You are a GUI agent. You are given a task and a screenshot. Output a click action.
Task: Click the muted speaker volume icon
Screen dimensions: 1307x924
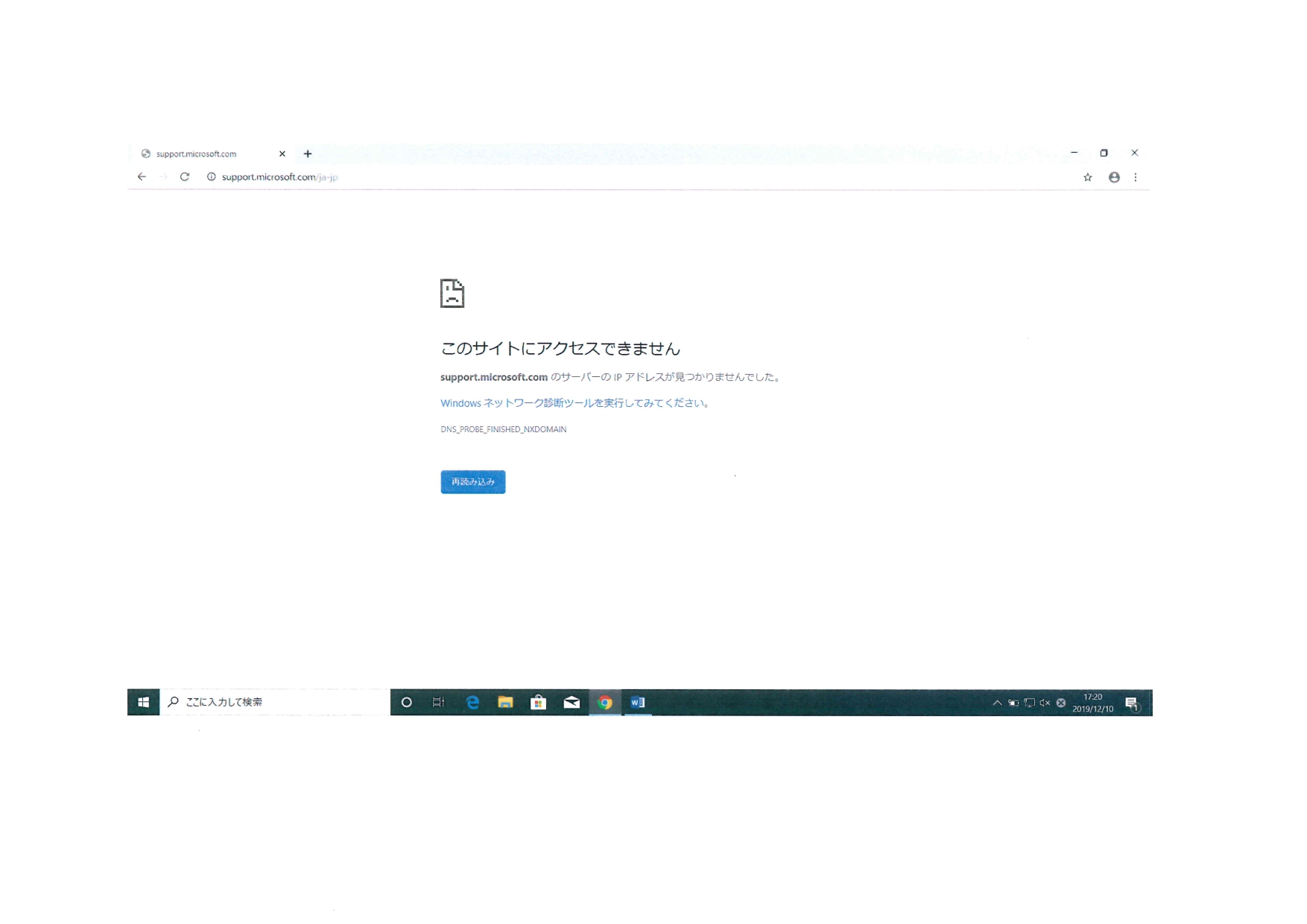[1045, 703]
